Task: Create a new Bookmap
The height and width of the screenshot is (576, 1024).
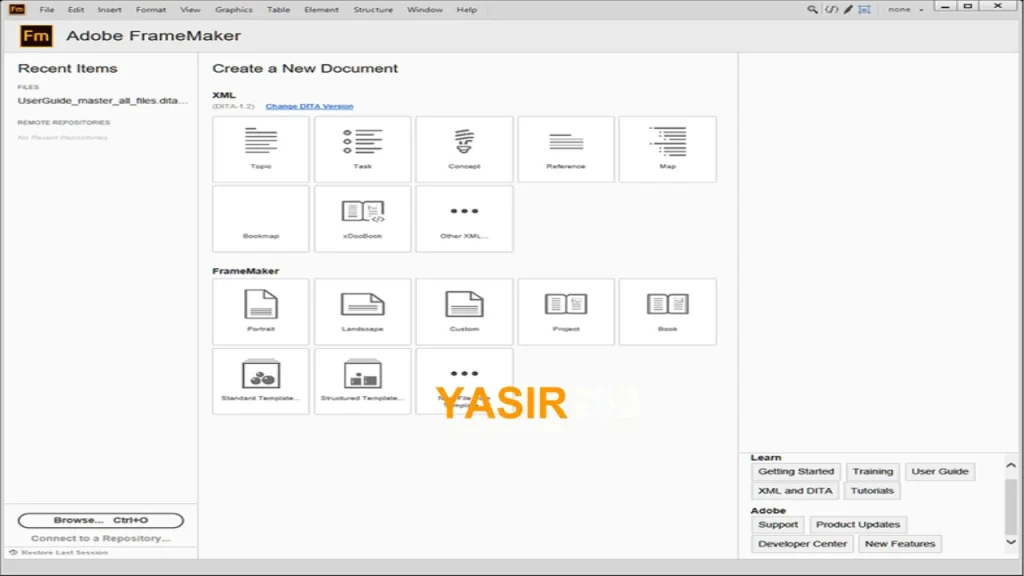Action: coord(261,219)
